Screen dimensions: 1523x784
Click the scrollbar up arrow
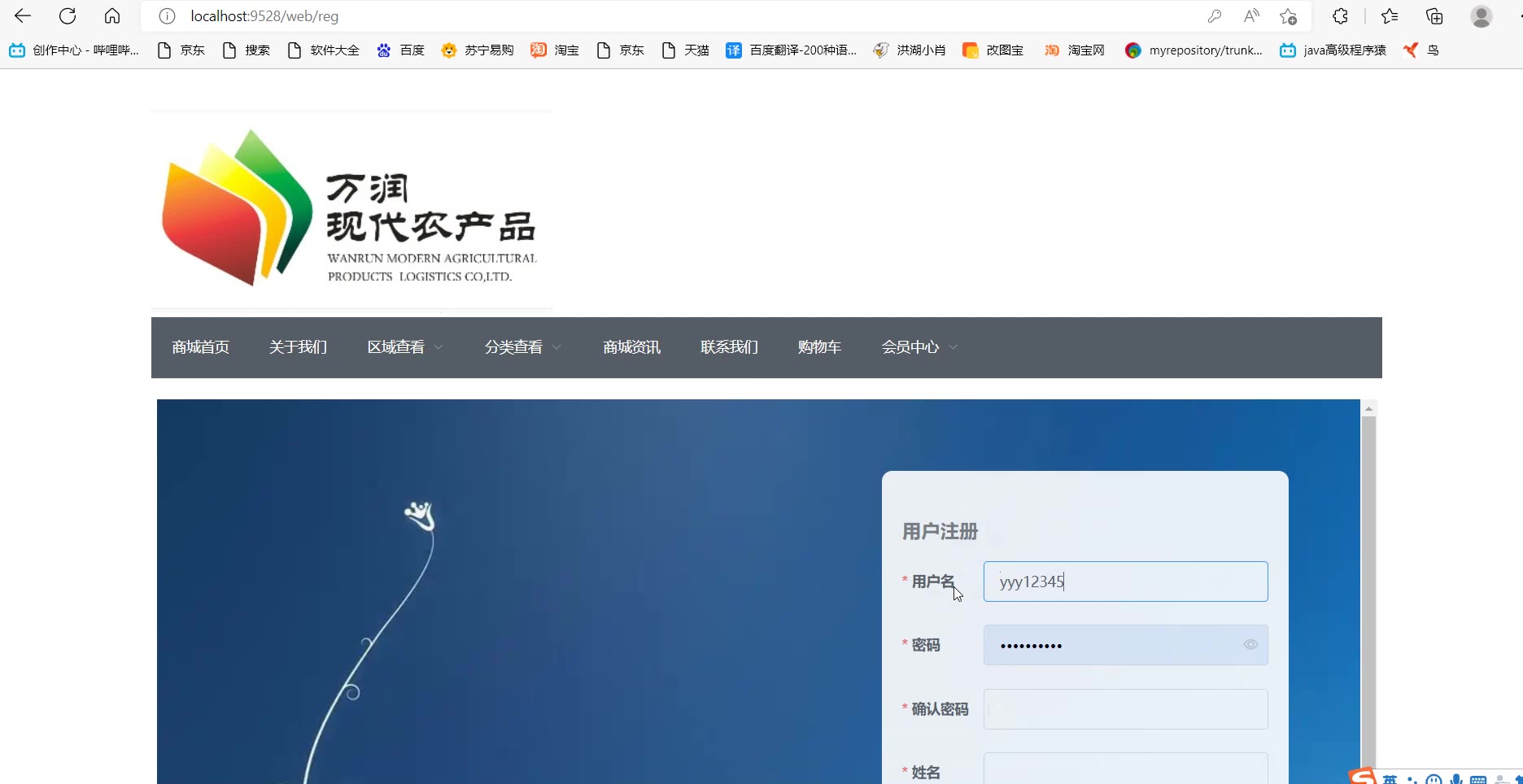pos(1368,408)
